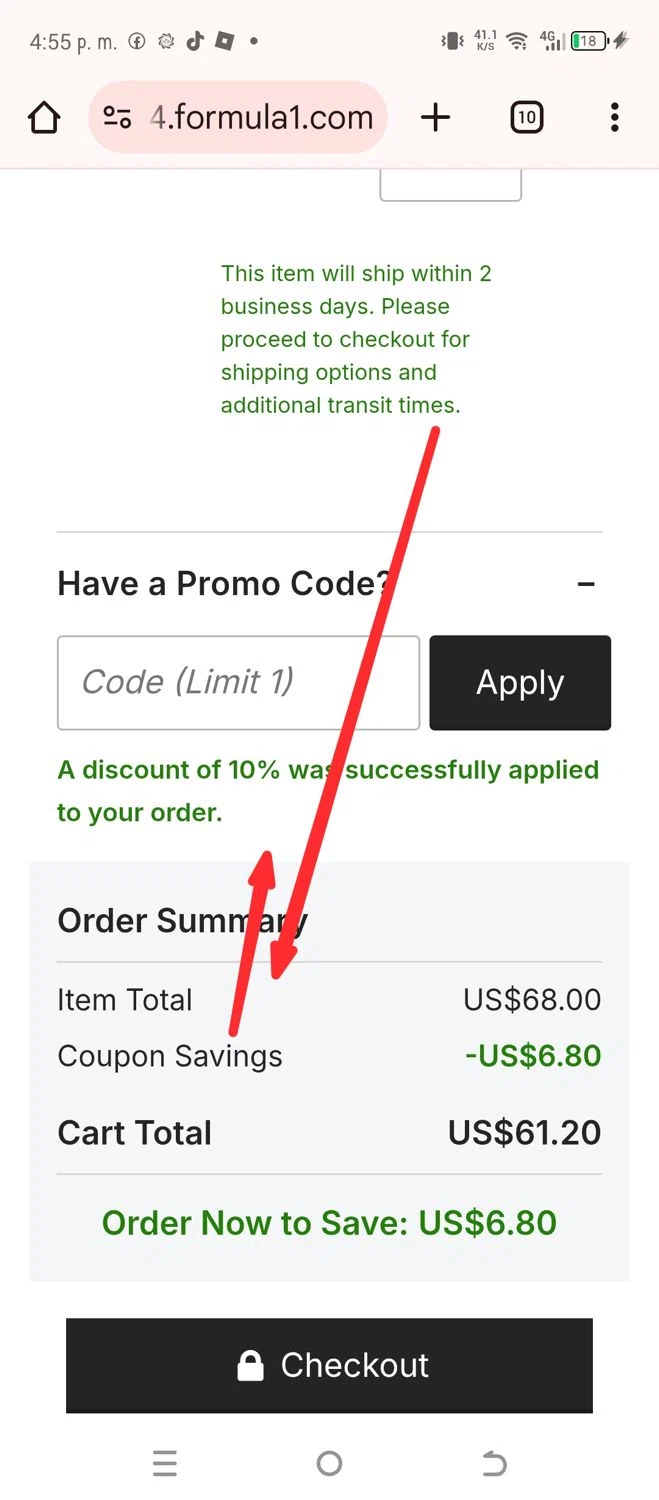Tap the formula1.com URL text
Screen dimensions: 659x1500
click(x=262, y=118)
